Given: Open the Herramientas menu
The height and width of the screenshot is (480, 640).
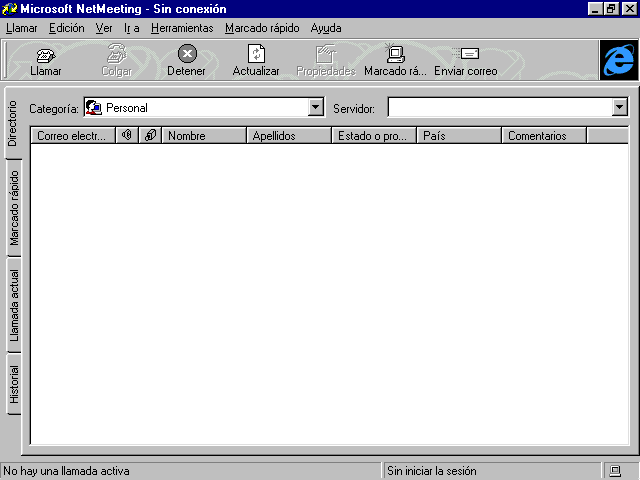Looking at the screenshot, I should pos(182,28).
